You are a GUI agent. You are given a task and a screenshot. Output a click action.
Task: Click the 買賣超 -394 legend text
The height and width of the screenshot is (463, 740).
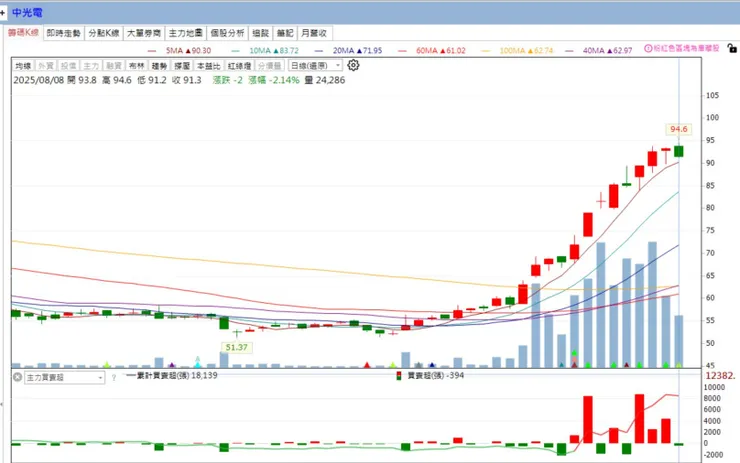(x=436, y=376)
